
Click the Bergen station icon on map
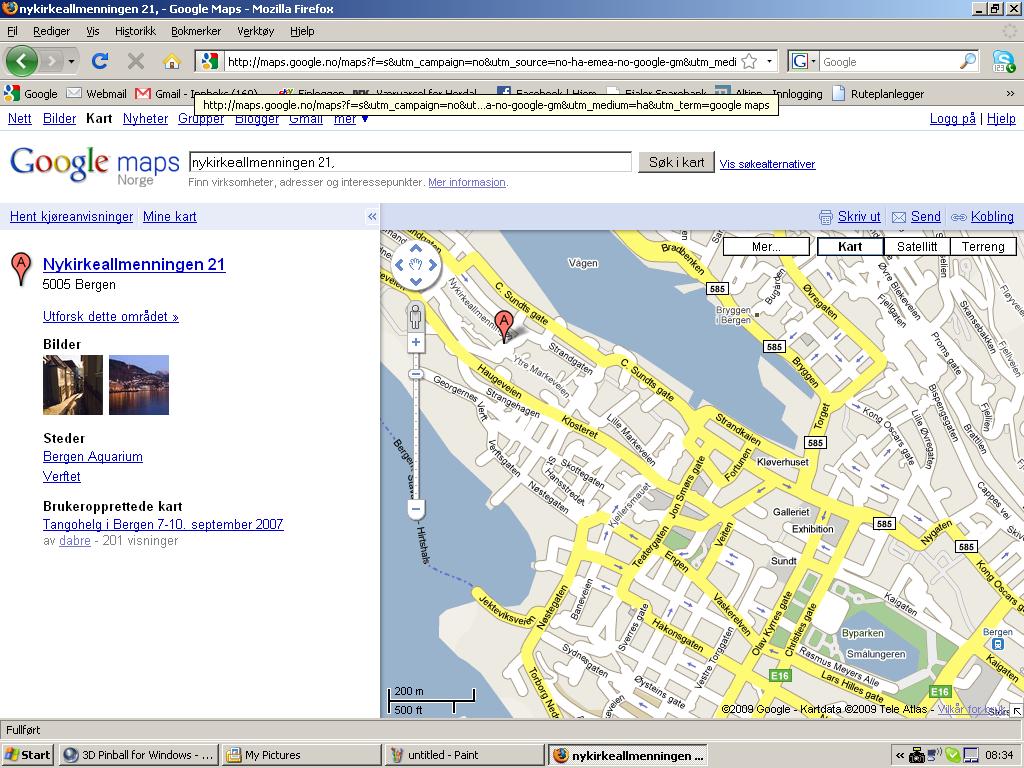coord(997,644)
